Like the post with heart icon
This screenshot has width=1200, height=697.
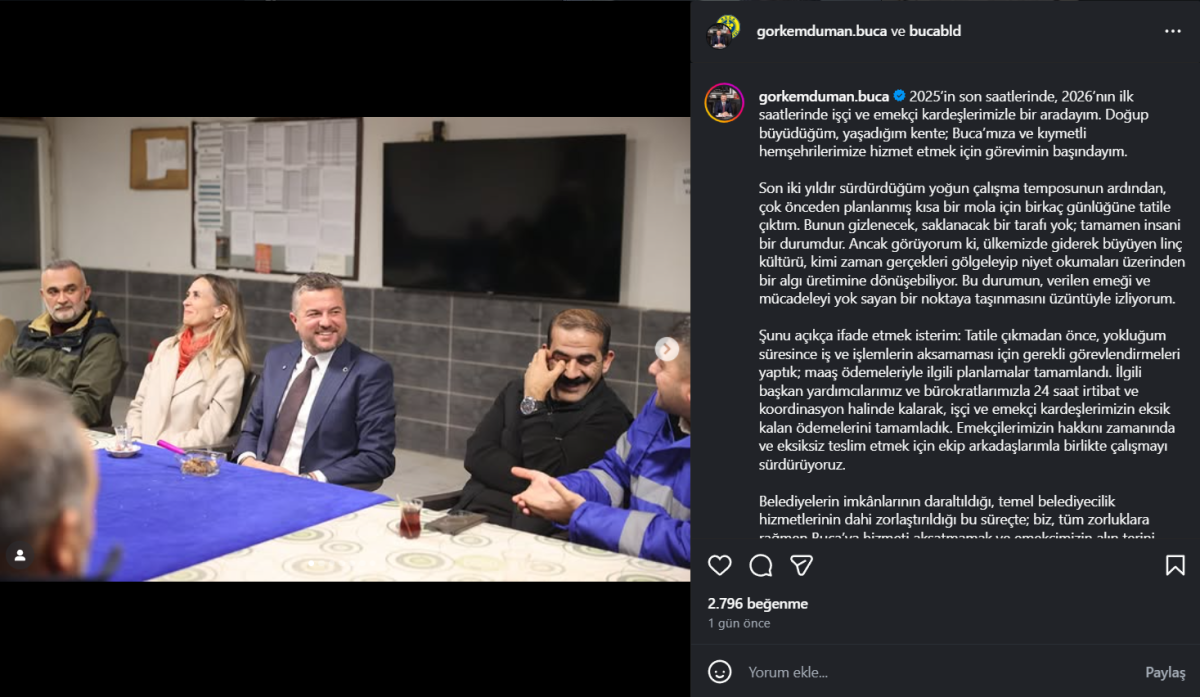pyautogui.click(x=720, y=566)
